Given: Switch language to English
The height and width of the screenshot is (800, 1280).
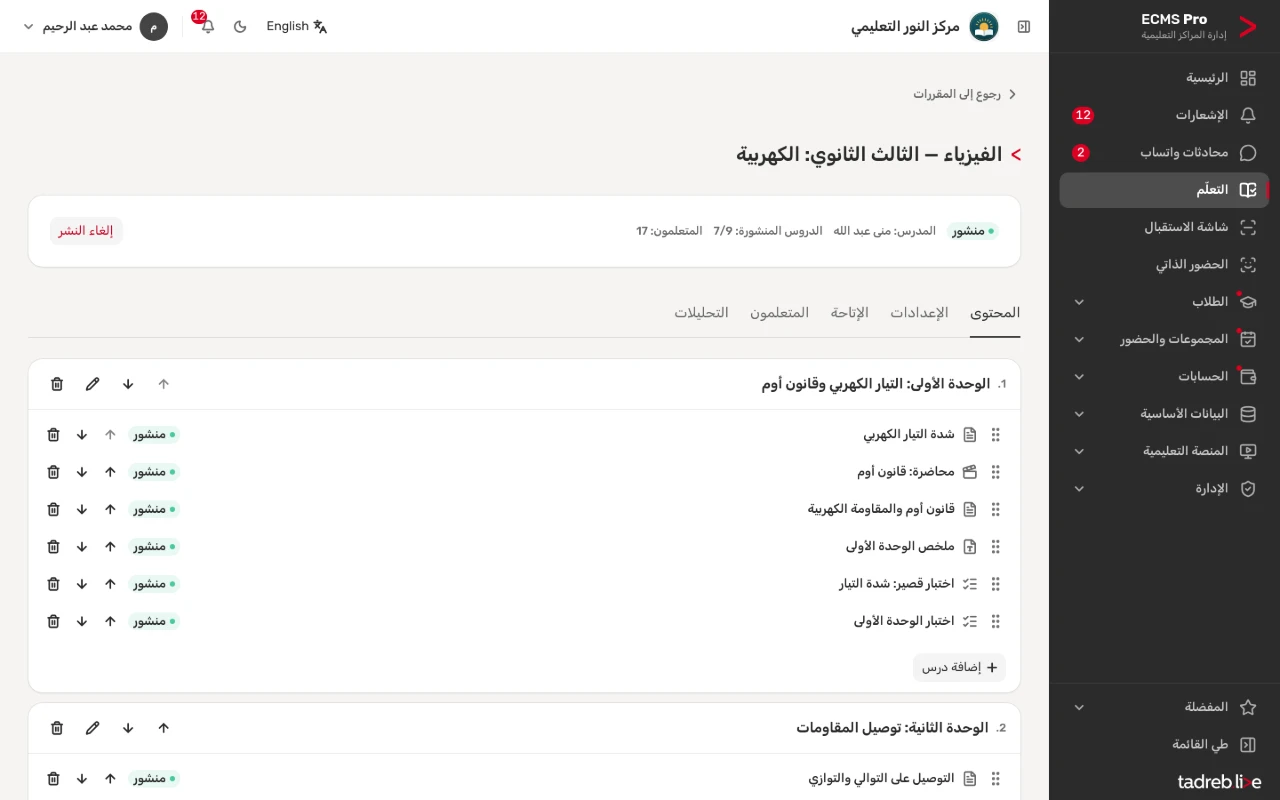Looking at the screenshot, I should (297, 26).
